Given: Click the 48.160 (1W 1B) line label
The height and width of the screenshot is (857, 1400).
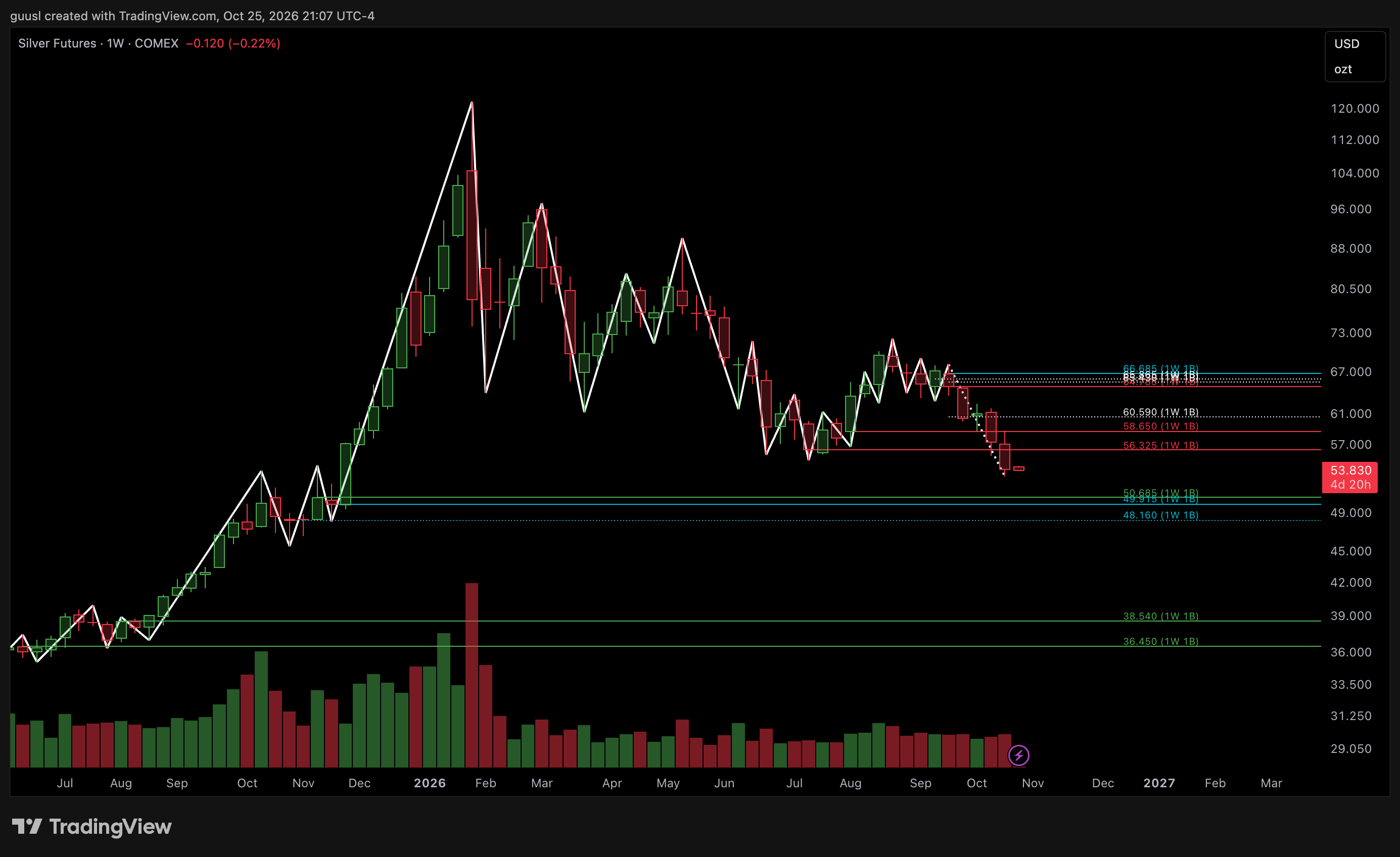Looking at the screenshot, I should click(1160, 515).
